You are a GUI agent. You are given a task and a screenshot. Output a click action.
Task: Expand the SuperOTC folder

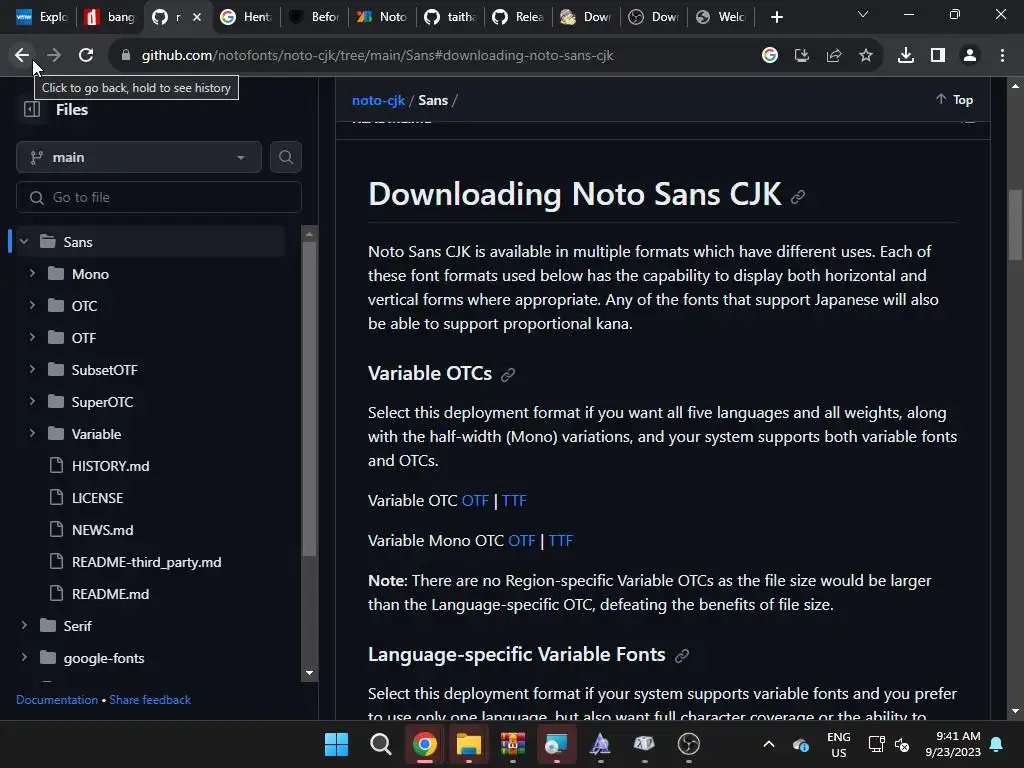32,402
